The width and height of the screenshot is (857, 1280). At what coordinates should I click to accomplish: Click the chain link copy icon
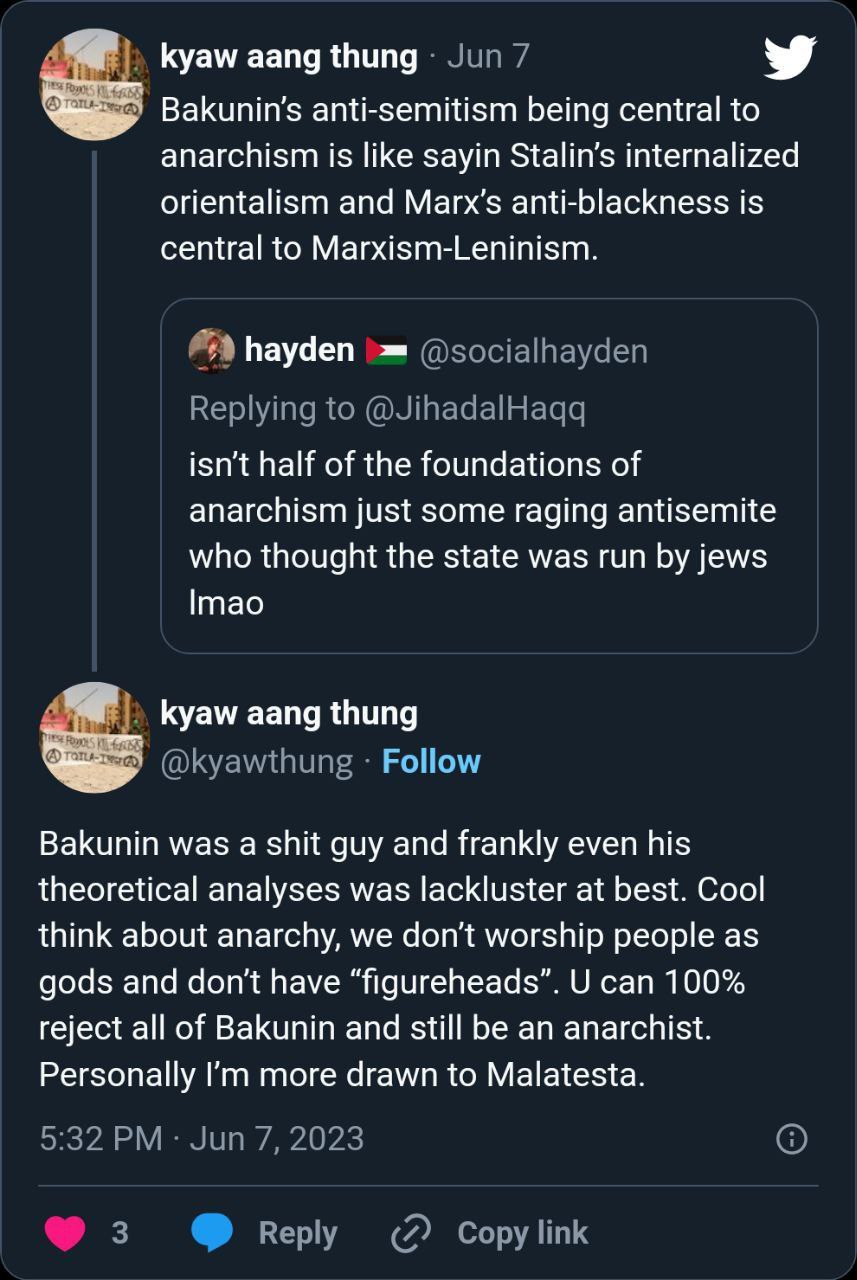pos(410,1233)
